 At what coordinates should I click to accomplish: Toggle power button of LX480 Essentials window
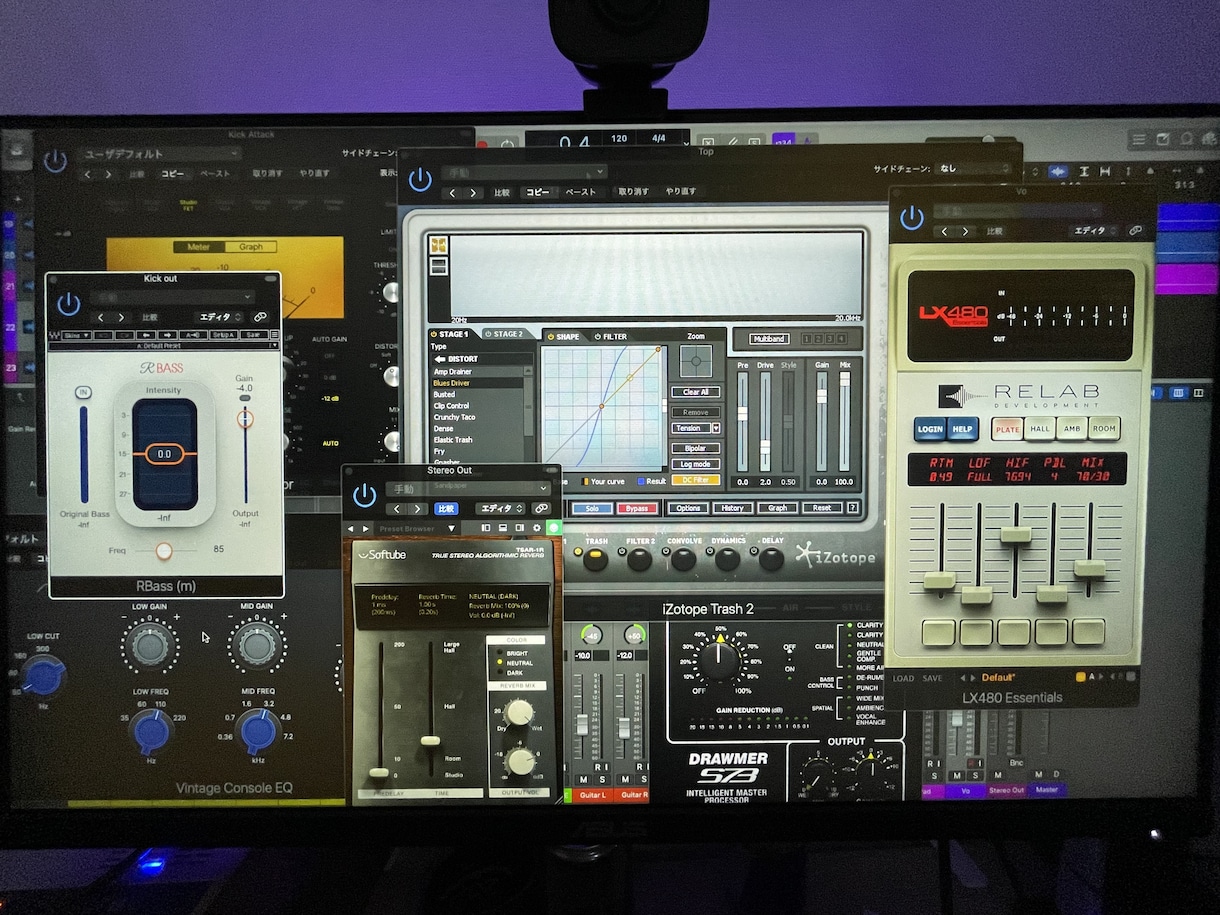tap(911, 218)
